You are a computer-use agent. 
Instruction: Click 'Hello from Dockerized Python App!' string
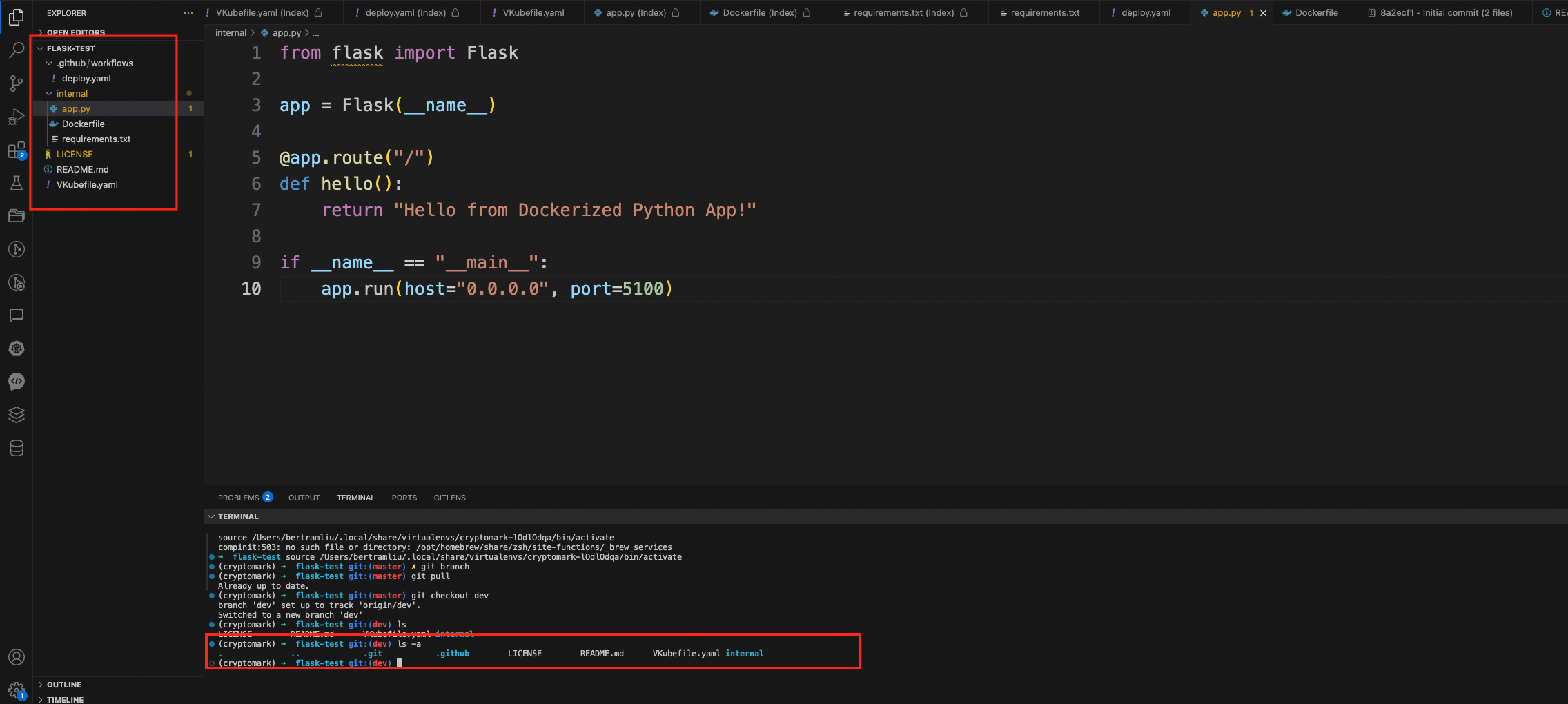click(575, 210)
